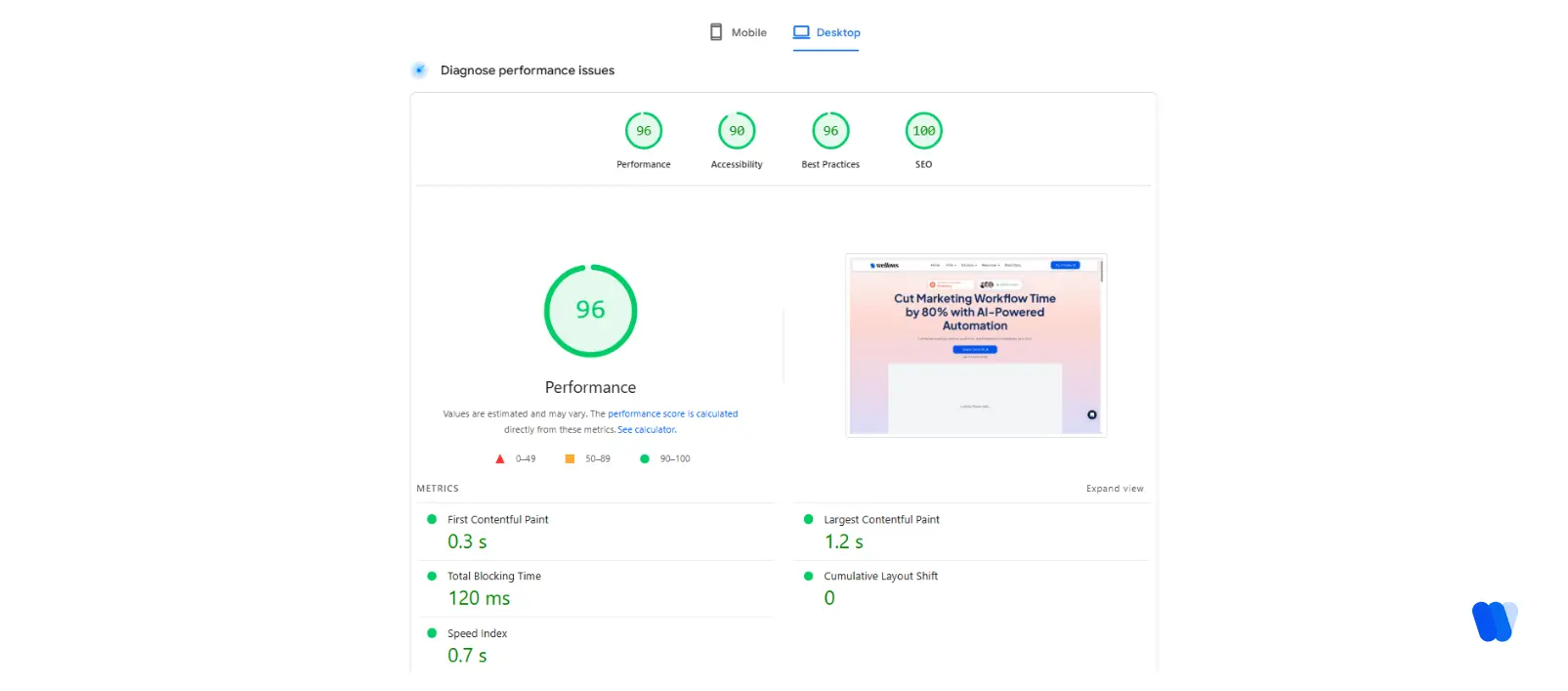Click the Best Practices label under score
1568x691 pixels.
pyautogui.click(x=830, y=164)
